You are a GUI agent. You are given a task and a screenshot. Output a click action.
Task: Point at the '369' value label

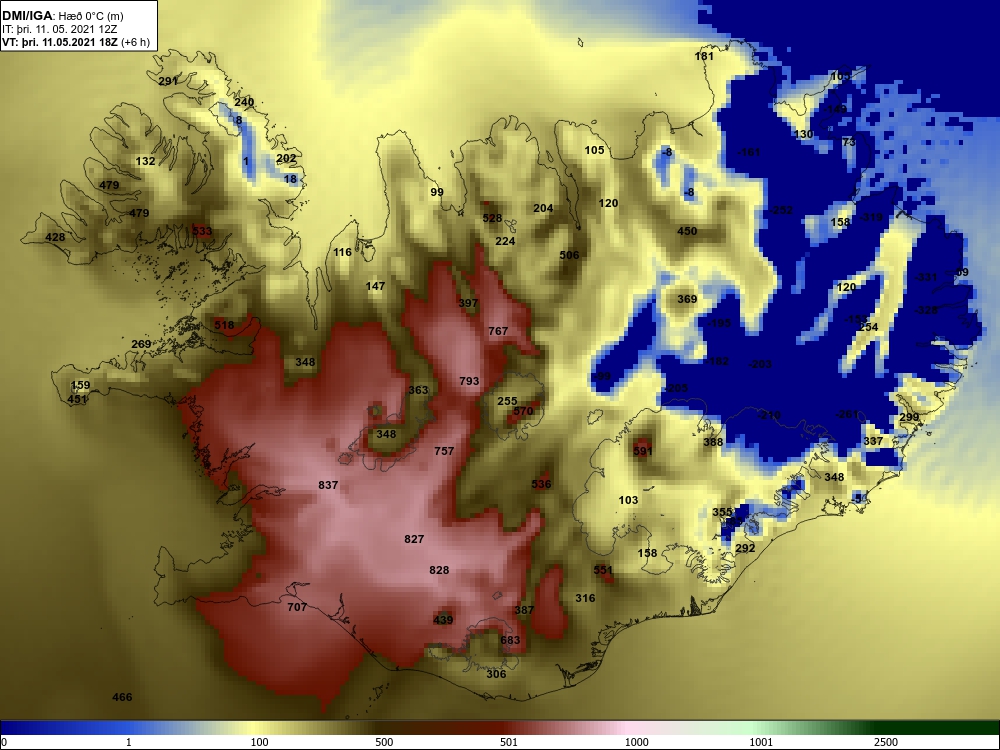pyautogui.click(x=687, y=300)
